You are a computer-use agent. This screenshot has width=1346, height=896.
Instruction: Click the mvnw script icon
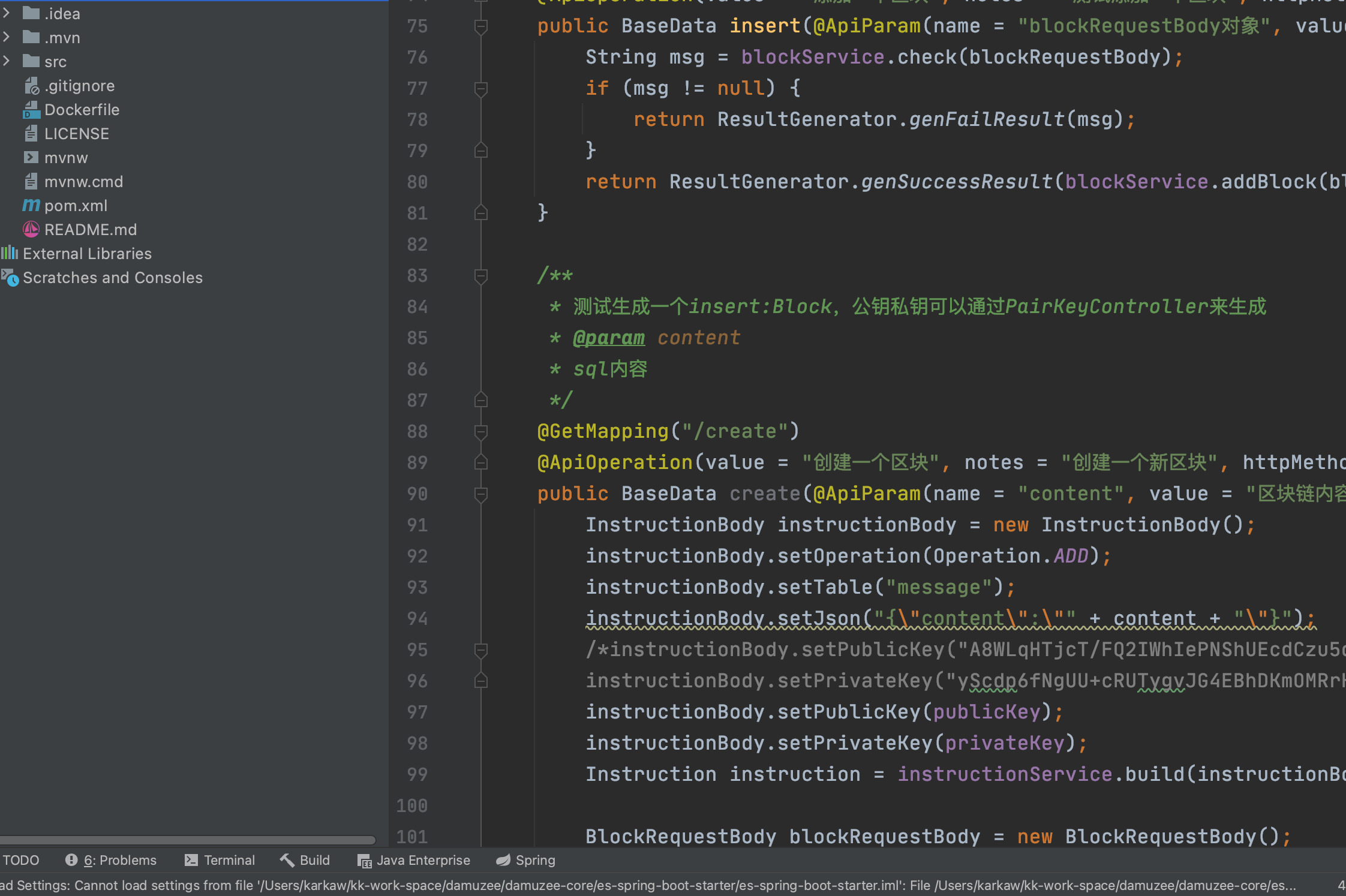coord(31,157)
